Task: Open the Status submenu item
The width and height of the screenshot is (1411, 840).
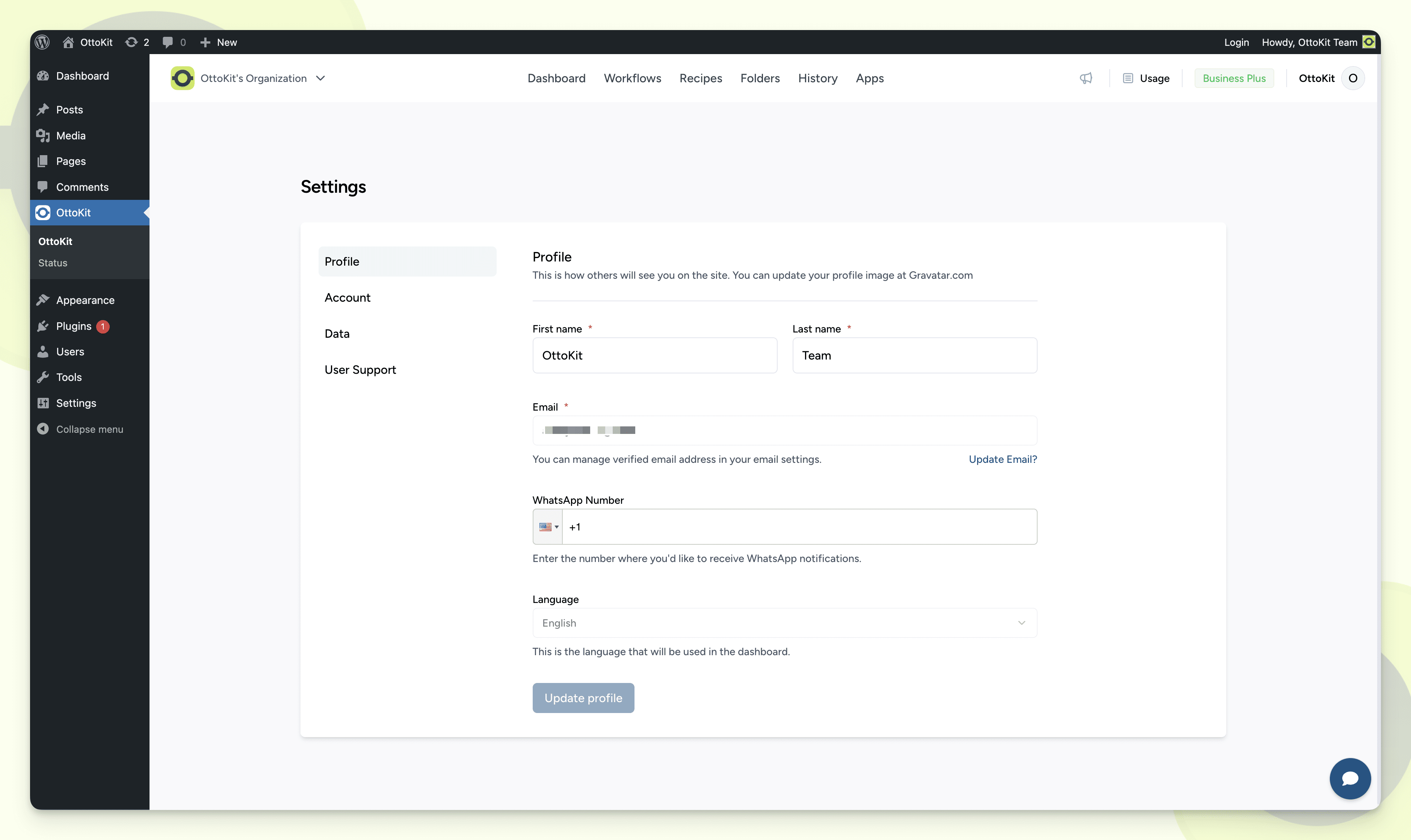Action: point(53,263)
